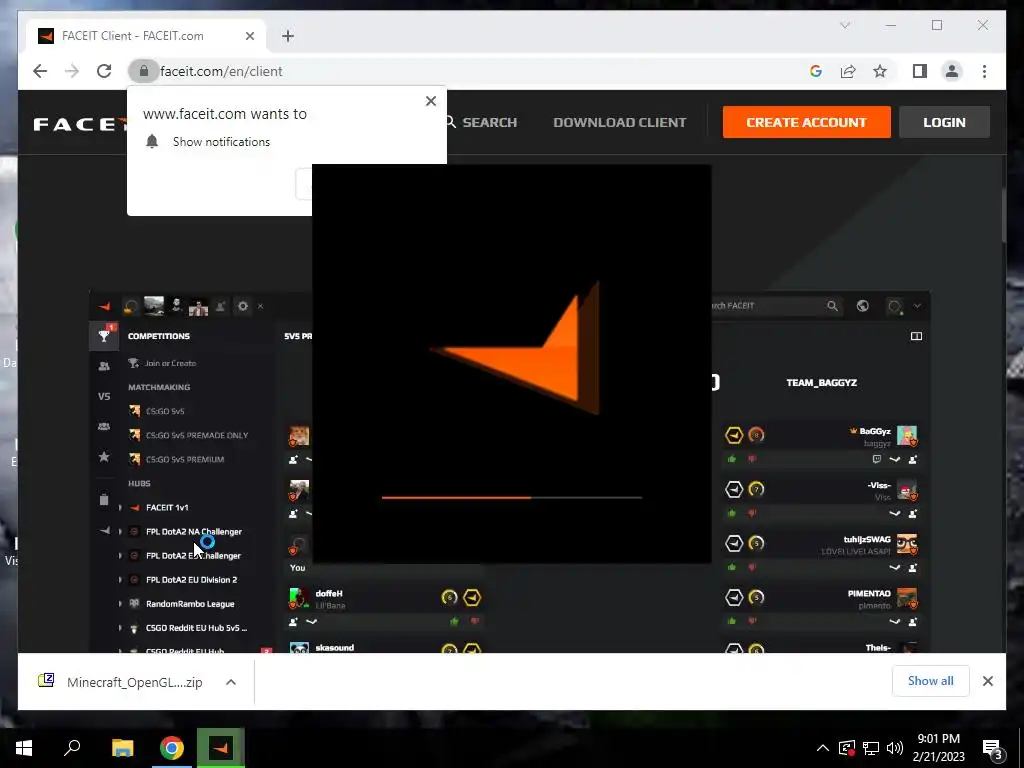This screenshot has width=1024, height=768.
Task: Thumbs up the BaGGyz player
Action: 731,459
